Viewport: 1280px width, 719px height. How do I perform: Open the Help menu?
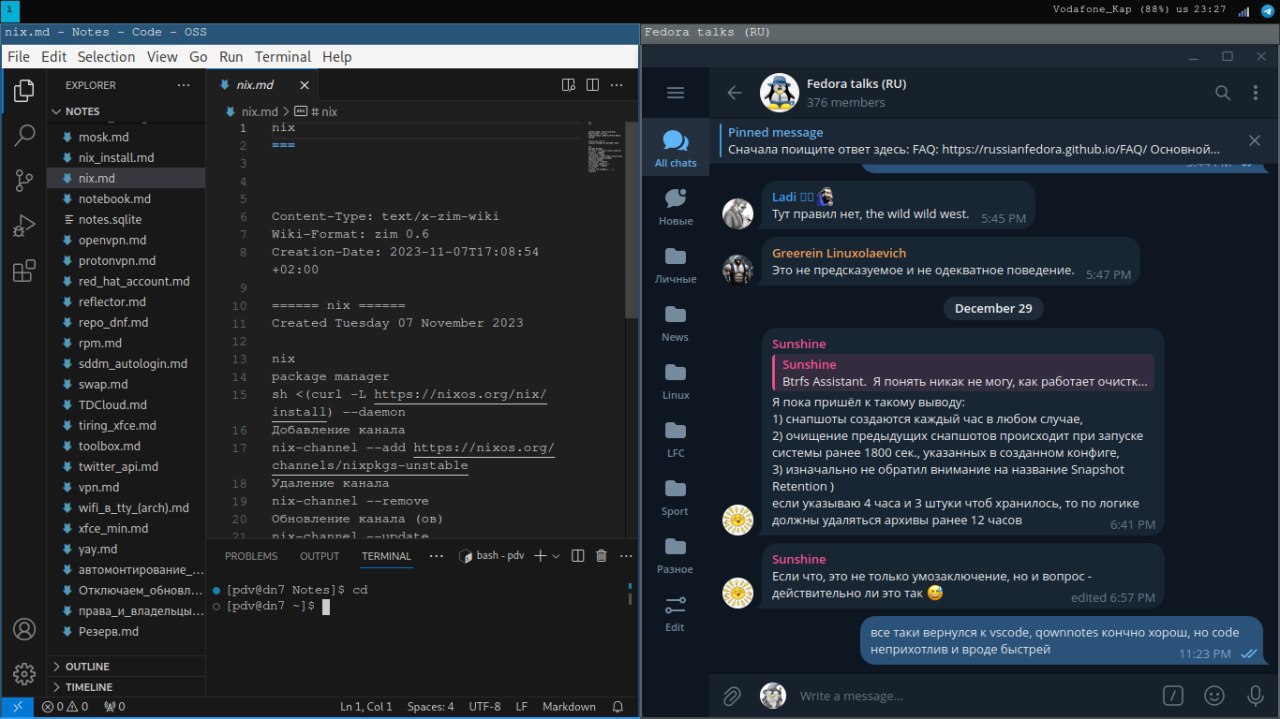(x=337, y=57)
